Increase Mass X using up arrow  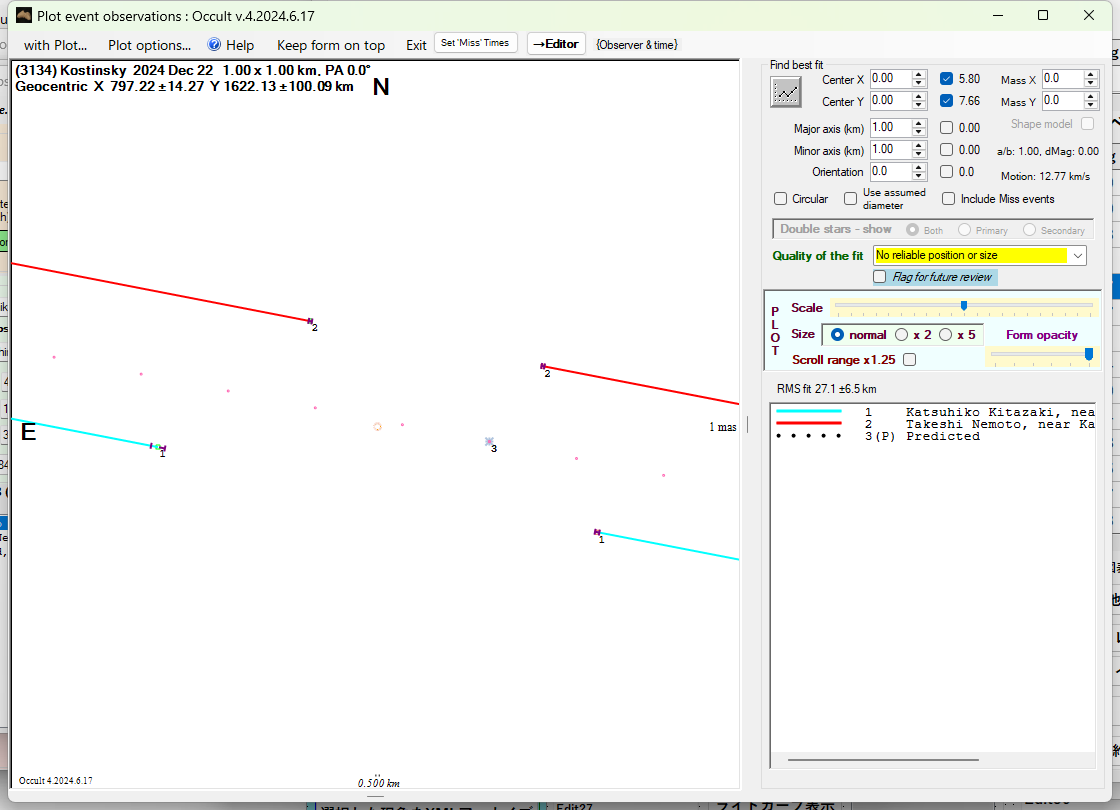pos(1092,74)
